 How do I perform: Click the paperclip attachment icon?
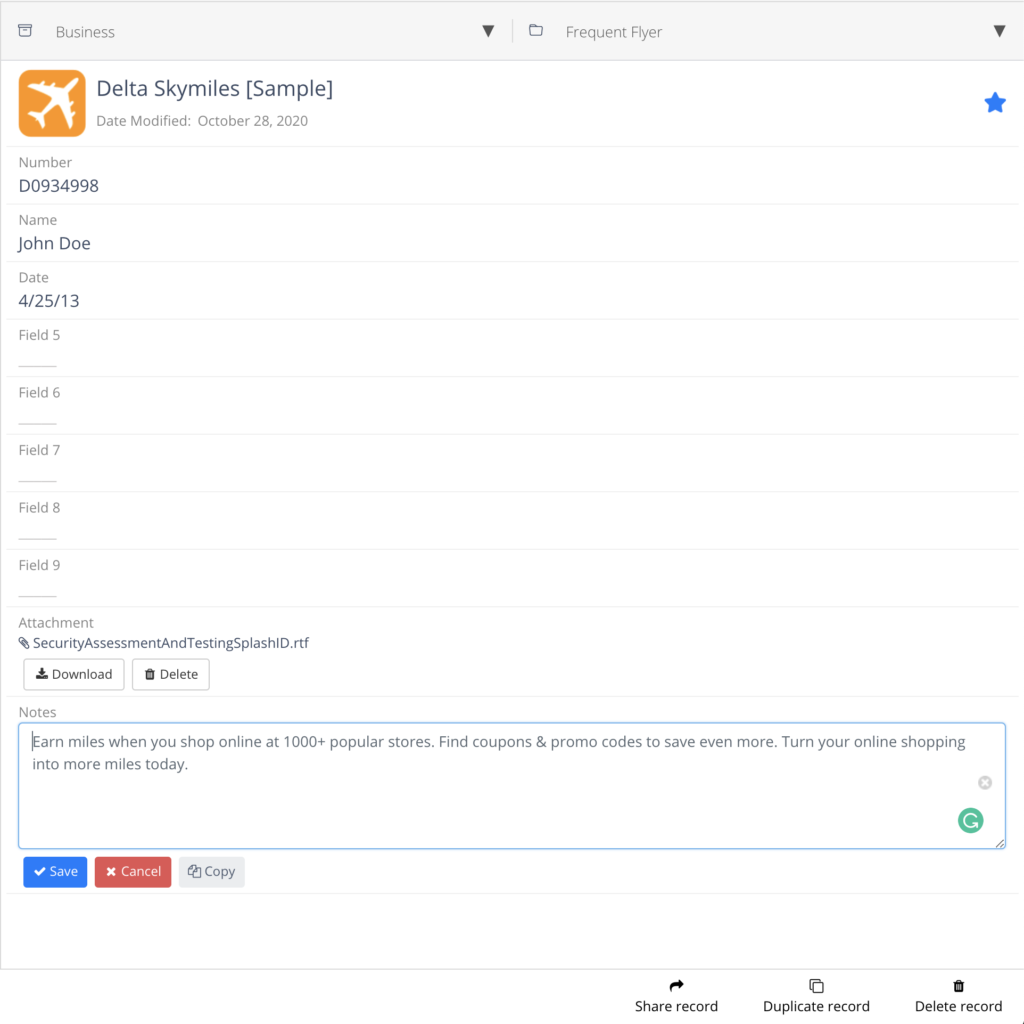(x=24, y=644)
